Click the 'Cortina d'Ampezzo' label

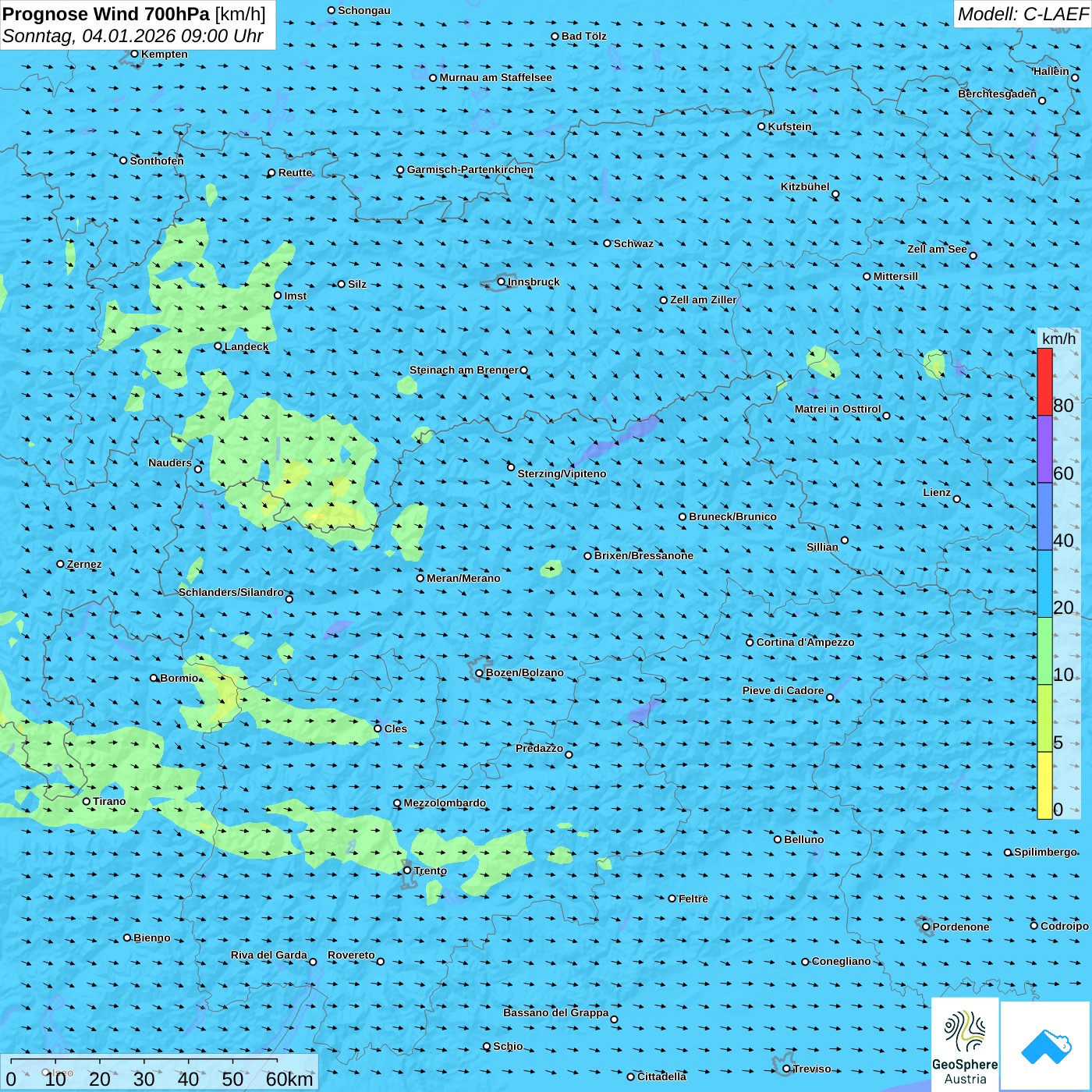pos(806,642)
